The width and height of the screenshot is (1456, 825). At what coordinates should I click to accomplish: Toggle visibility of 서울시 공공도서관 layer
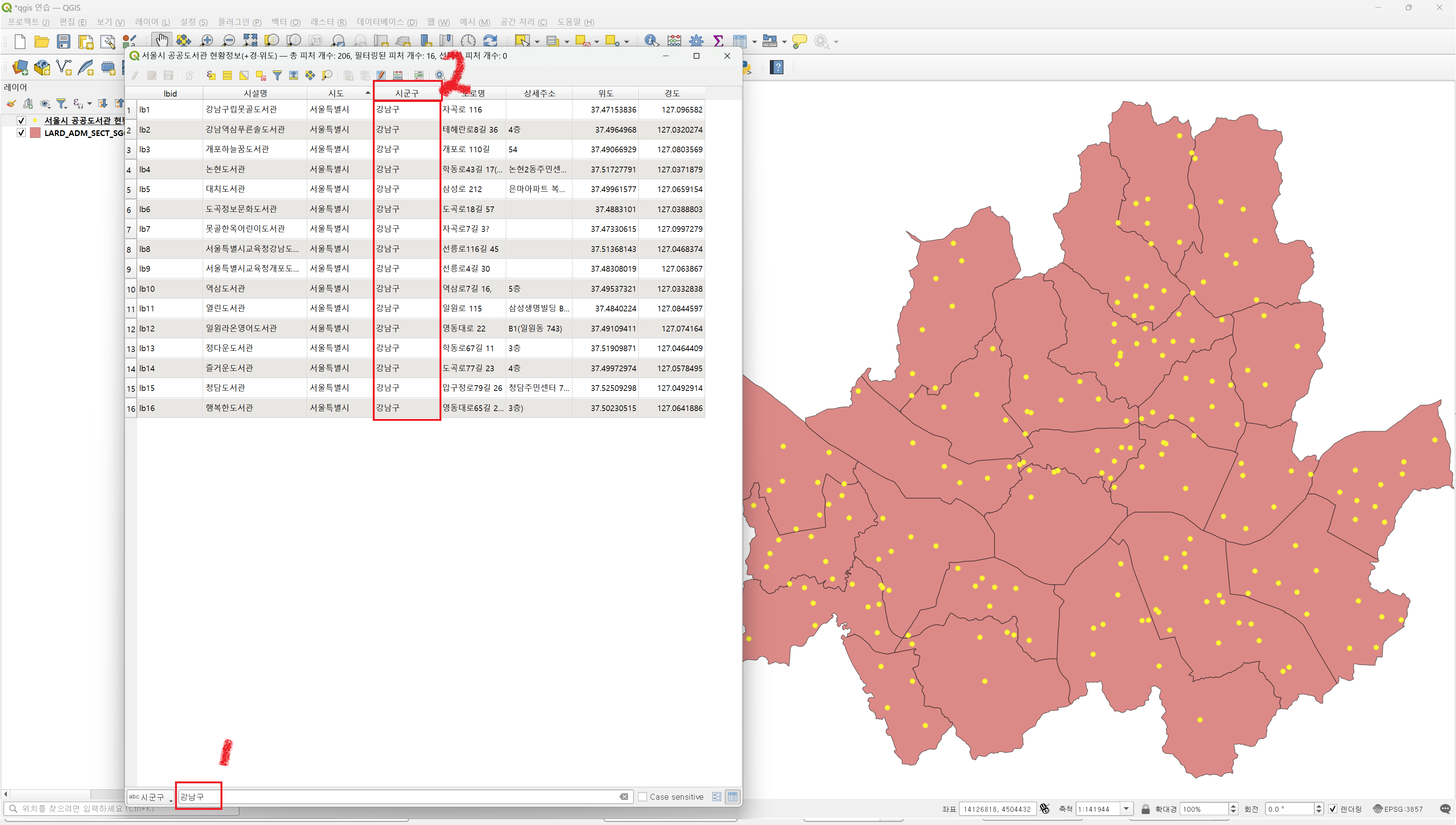click(x=21, y=121)
